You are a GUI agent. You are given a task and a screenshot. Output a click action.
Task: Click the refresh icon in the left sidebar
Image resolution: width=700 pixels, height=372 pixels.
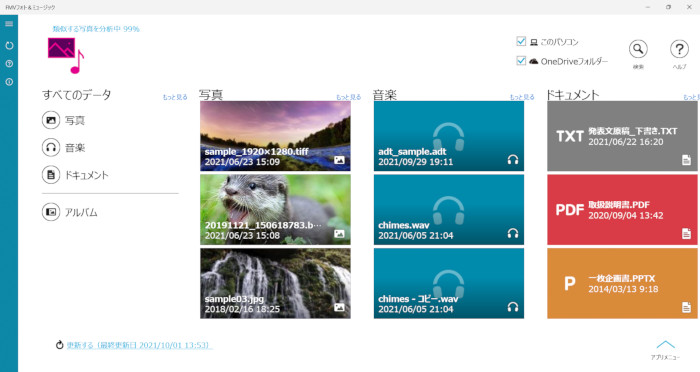tap(9, 46)
